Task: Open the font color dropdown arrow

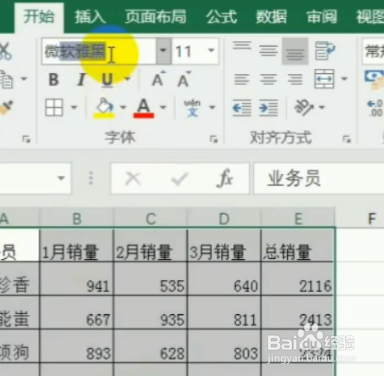Action: click(x=163, y=107)
